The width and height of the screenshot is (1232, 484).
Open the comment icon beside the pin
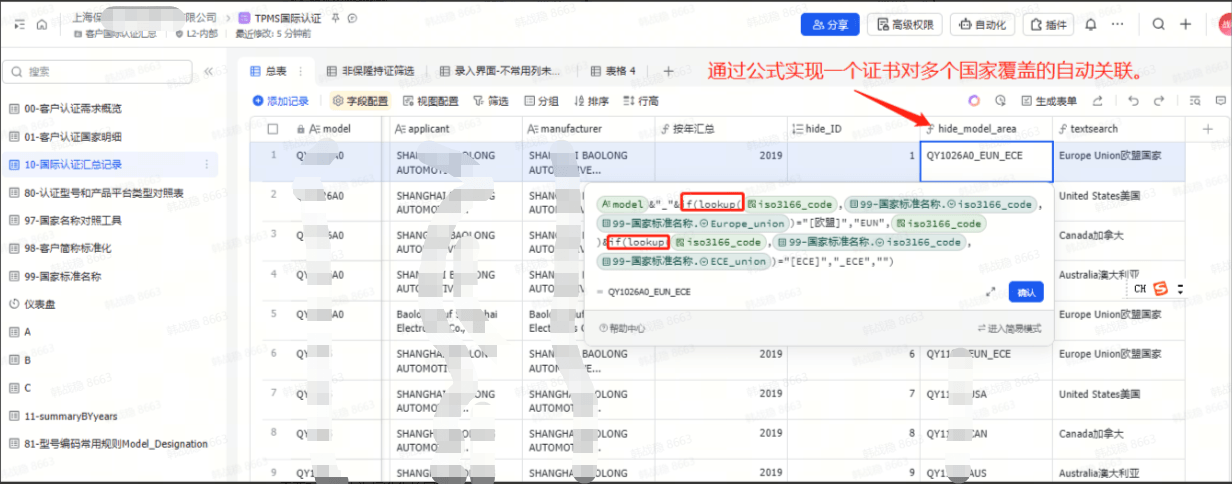coord(352,18)
